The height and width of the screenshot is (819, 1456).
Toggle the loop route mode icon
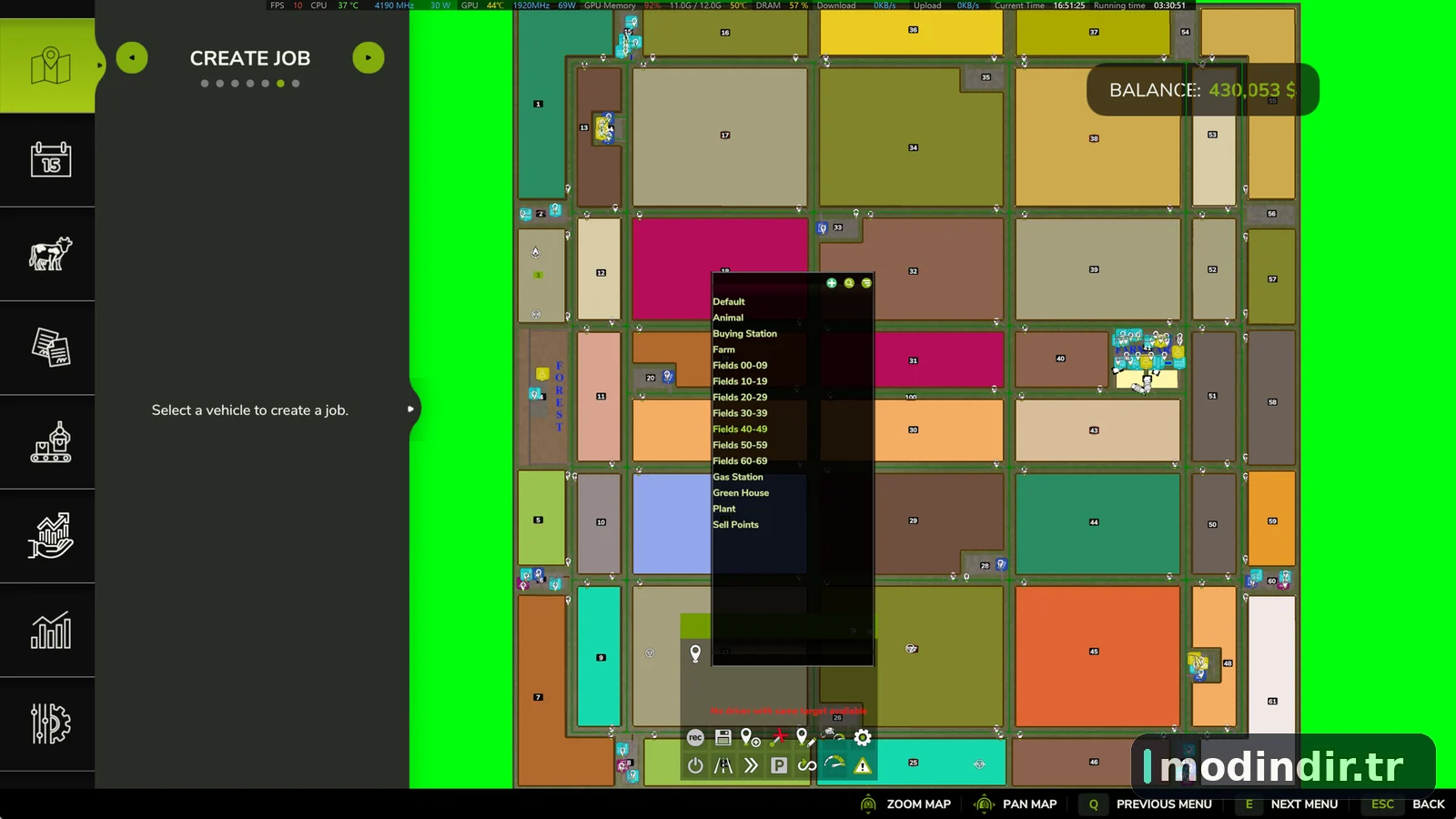[807, 765]
